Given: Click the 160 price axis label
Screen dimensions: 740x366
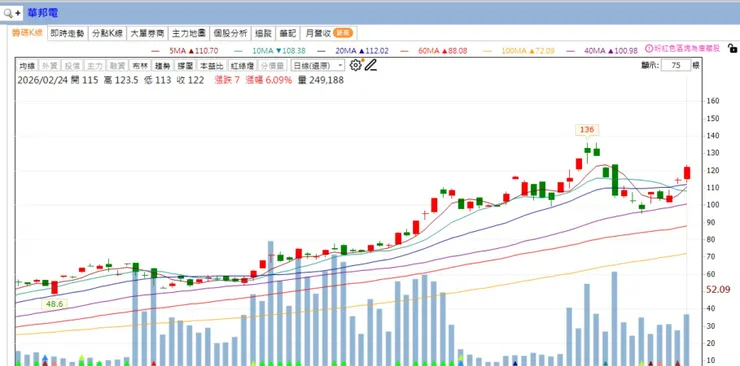Looking at the screenshot, I should (x=713, y=101).
